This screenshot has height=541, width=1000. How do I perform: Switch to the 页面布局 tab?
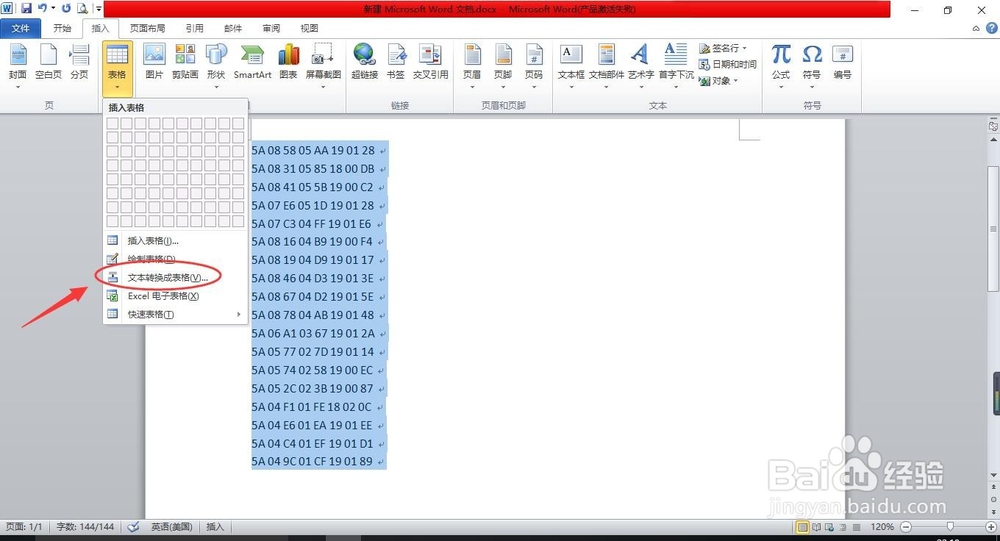tap(147, 28)
